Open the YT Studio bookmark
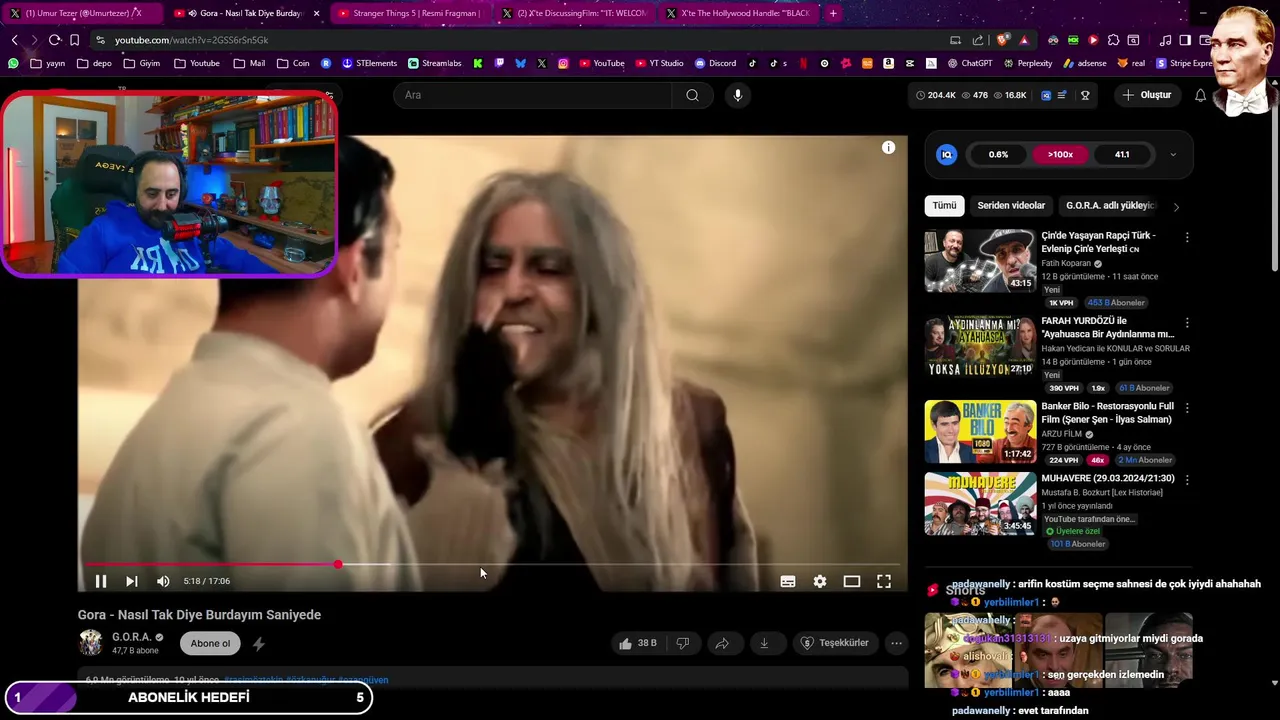The width and height of the screenshot is (1280, 720). [x=659, y=63]
